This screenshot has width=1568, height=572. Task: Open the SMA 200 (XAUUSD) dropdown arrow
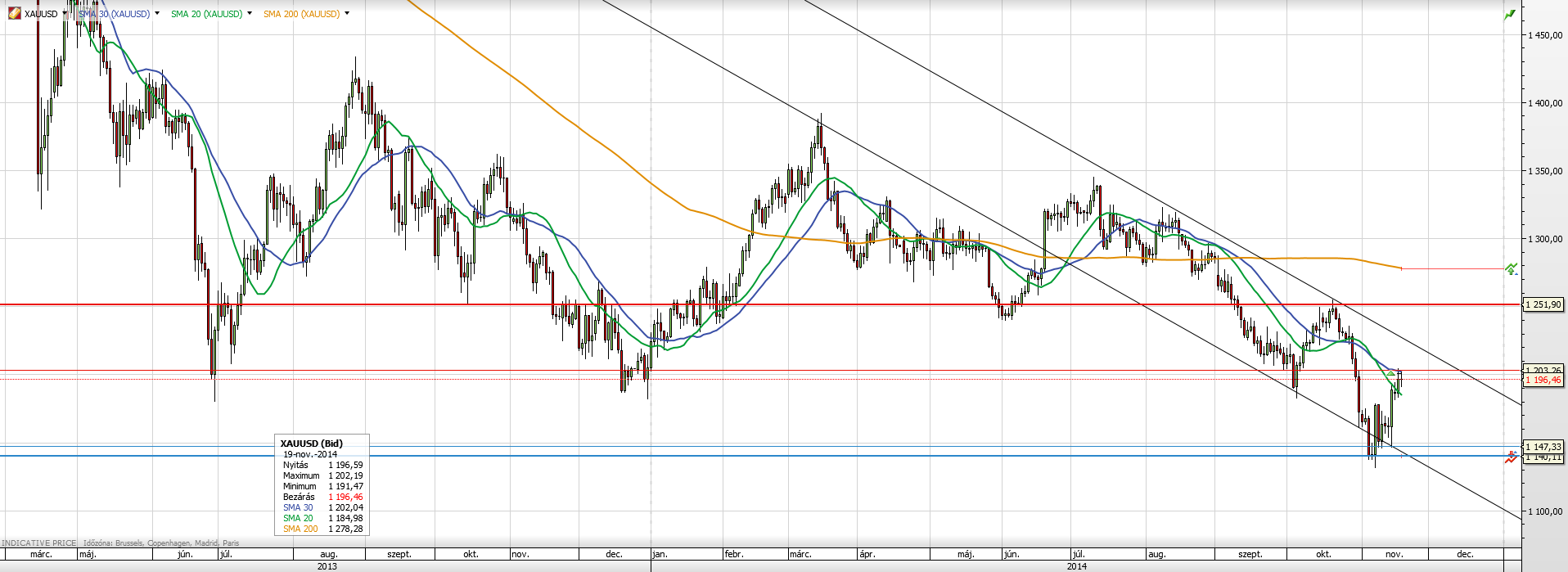347,14
